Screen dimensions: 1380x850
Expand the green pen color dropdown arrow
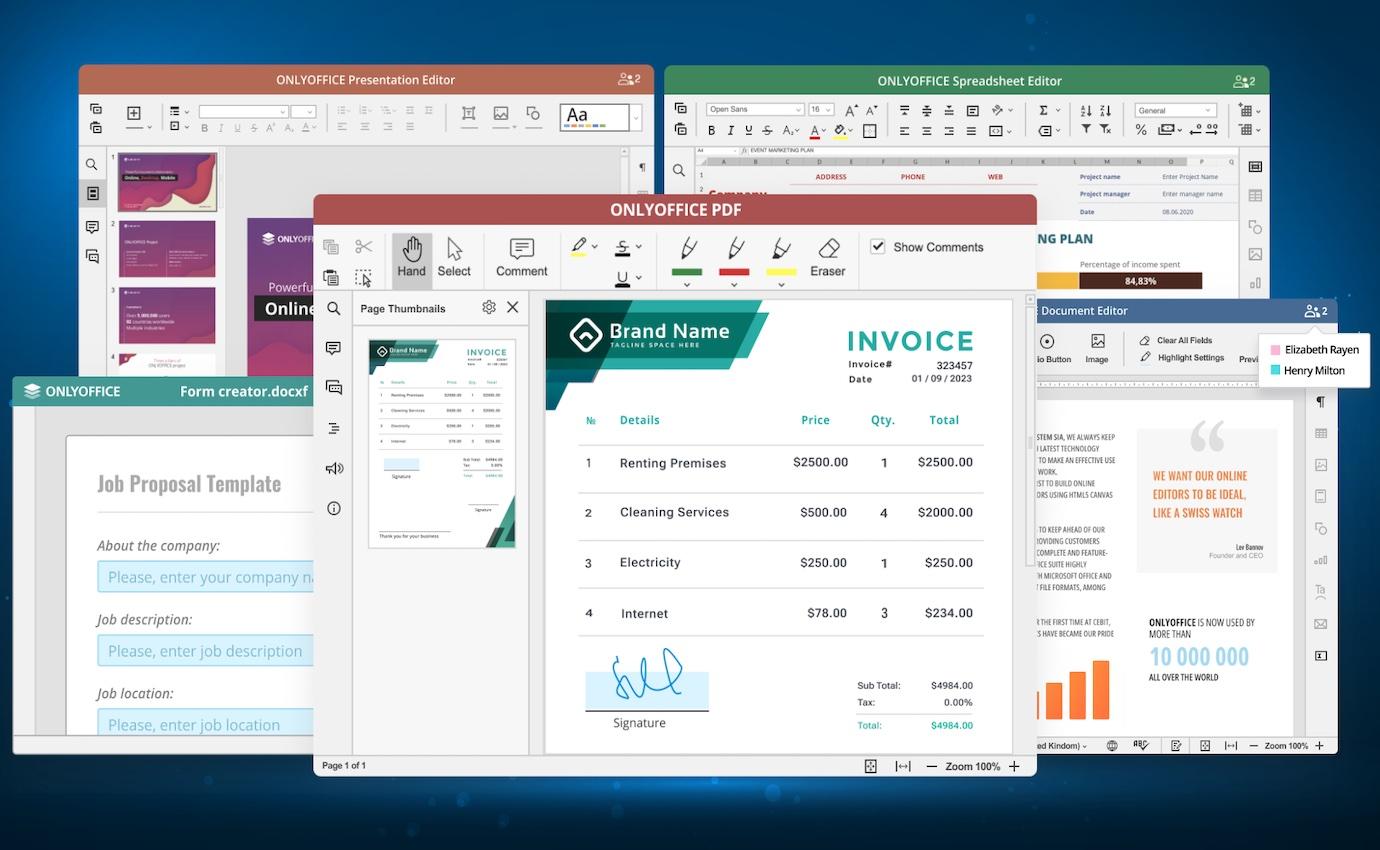tap(687, 284)
